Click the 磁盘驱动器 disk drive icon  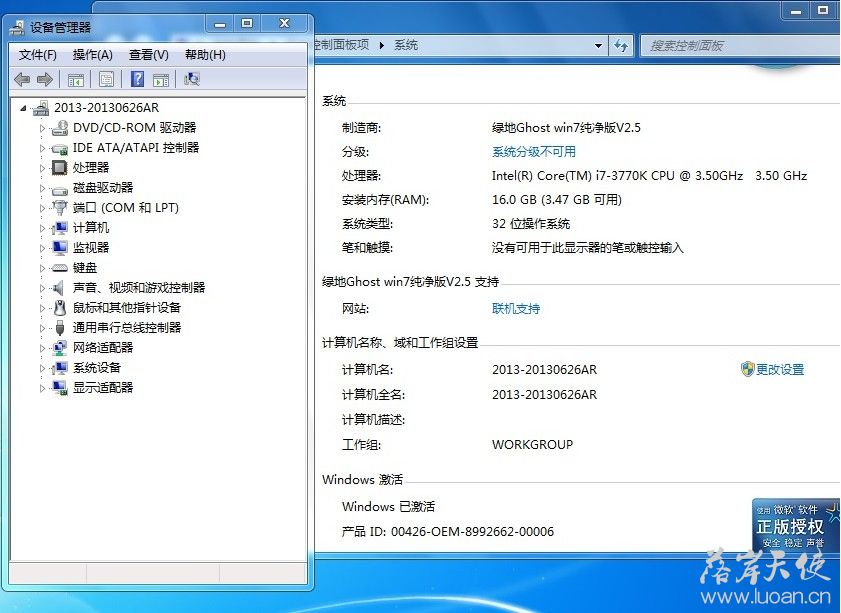(x=60, y=189)
